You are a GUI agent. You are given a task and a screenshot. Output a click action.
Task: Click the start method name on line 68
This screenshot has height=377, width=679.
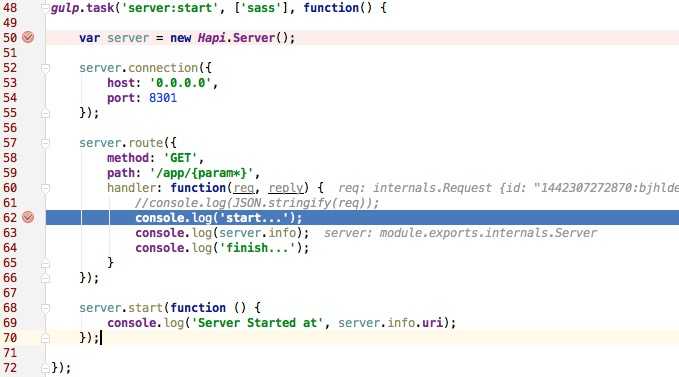click(146, 308)
